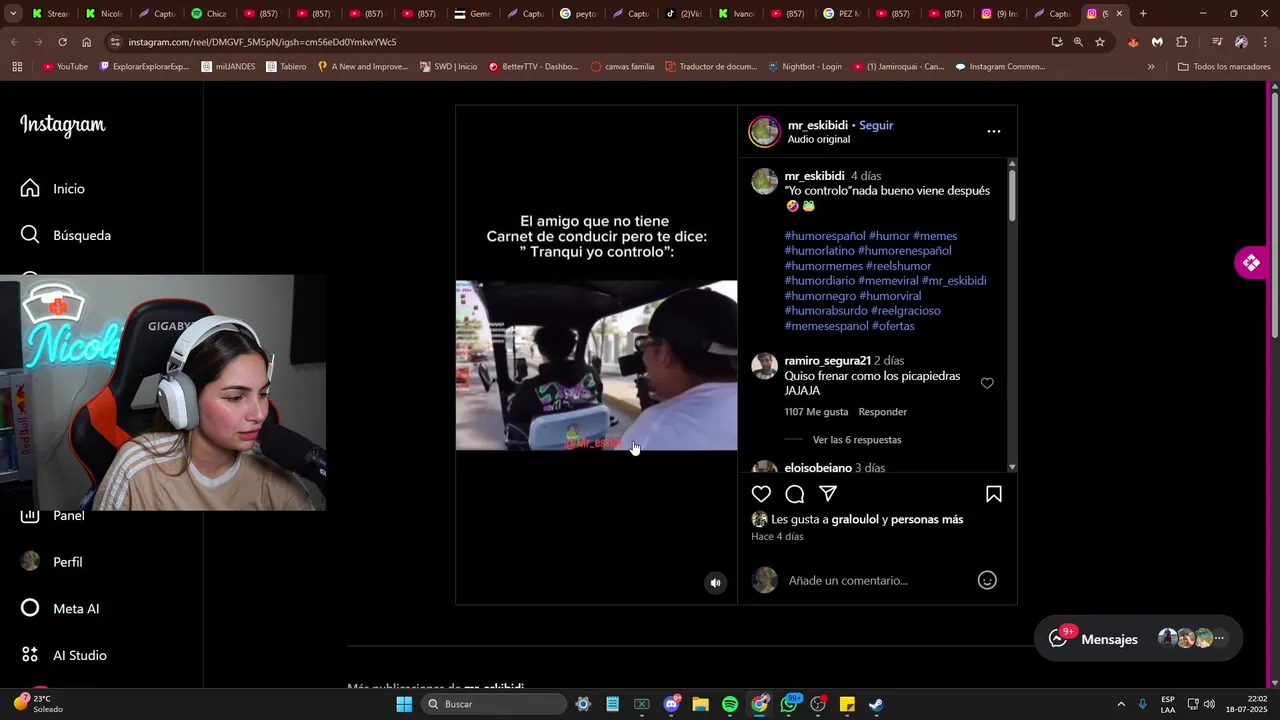View 1107 Me gusta on comment
The width and height of the screenshot is (1280, 720).
816,412
